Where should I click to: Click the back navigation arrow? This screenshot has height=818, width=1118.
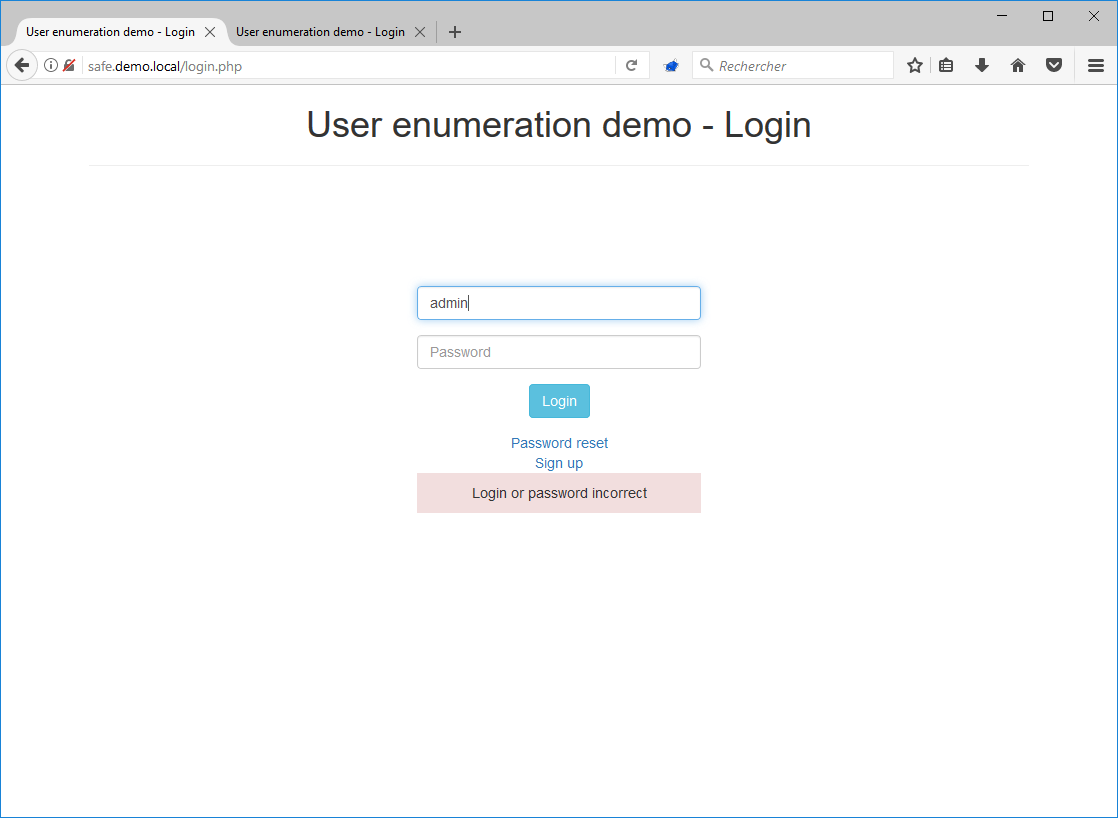[21, 64]
